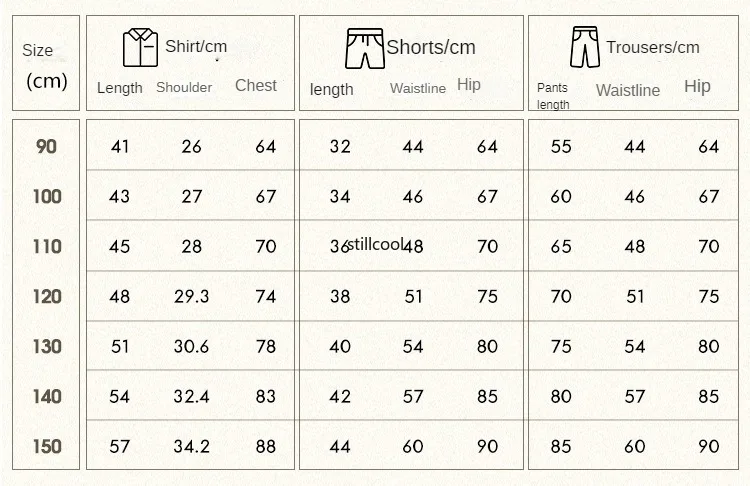Click shoulder value 34.2
This screenshot has width=750, height=486.
tap(191, 446)
